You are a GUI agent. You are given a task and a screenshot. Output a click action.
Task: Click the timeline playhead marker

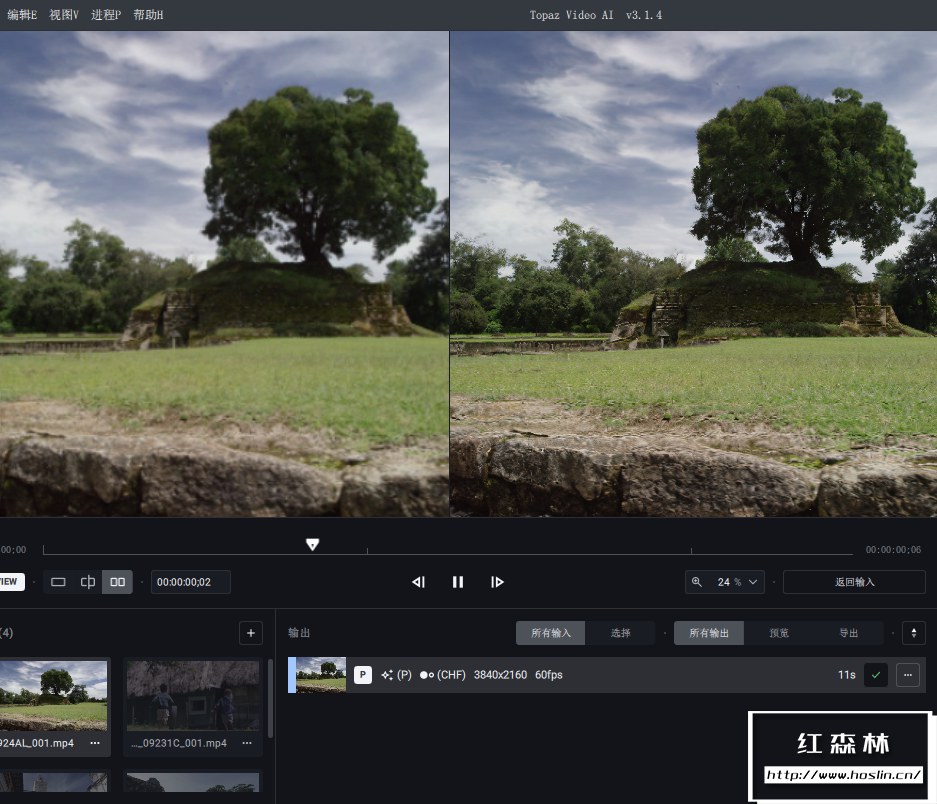coord(312,545)
